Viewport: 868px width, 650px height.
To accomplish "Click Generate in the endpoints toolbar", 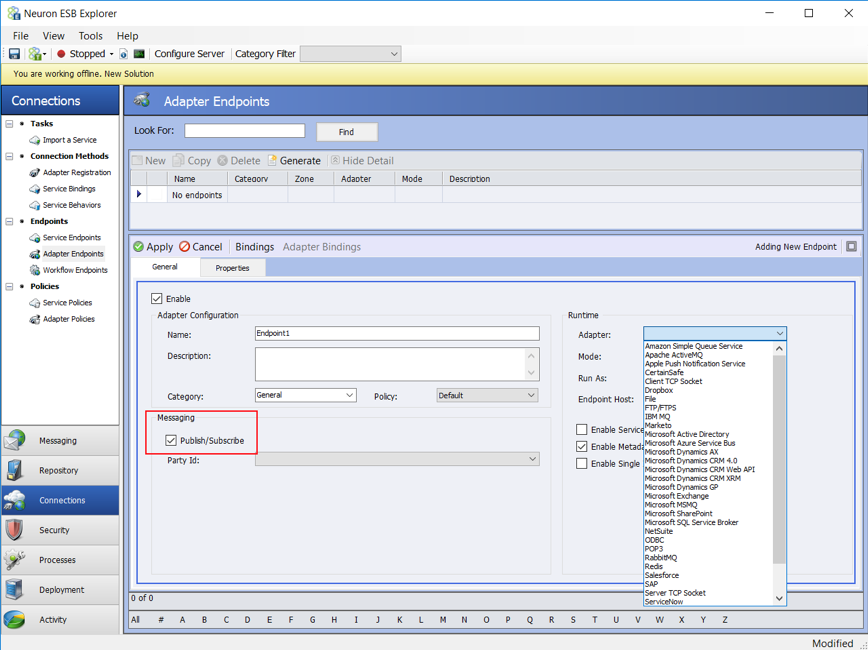I will tap(294, 161).
